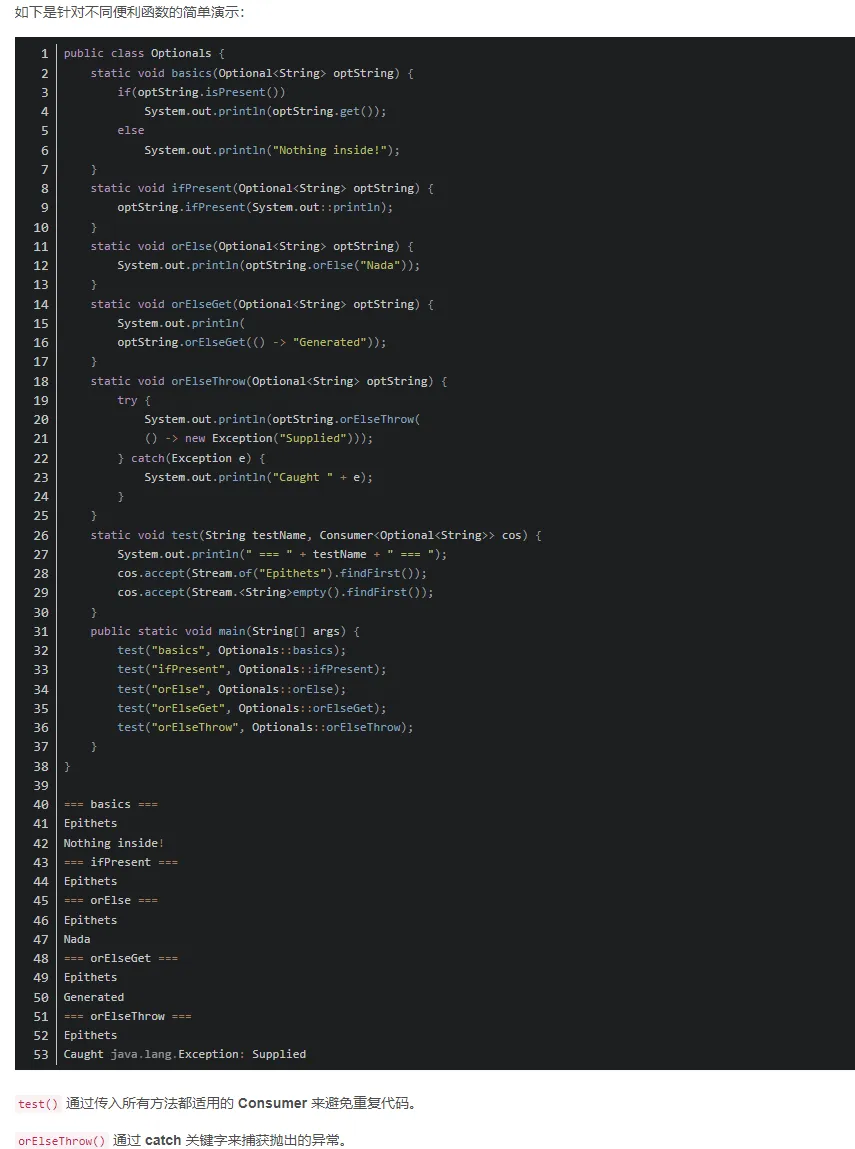
Task: Click 'public static void main(String[] args)' line
Action: point(225,631)
